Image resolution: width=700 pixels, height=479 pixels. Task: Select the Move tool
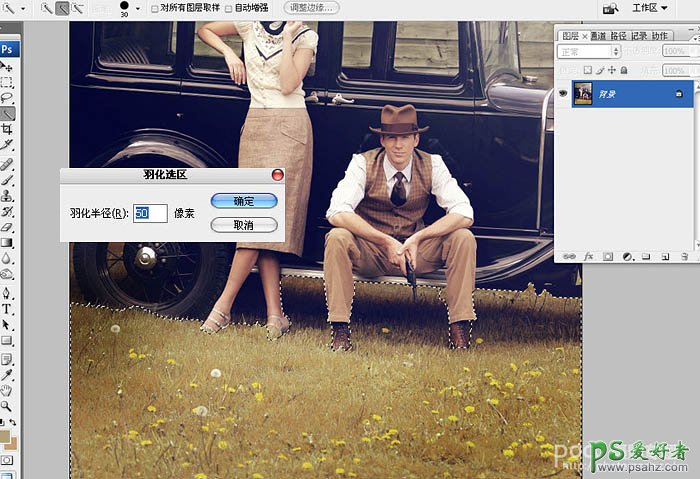tap(7, 66)
